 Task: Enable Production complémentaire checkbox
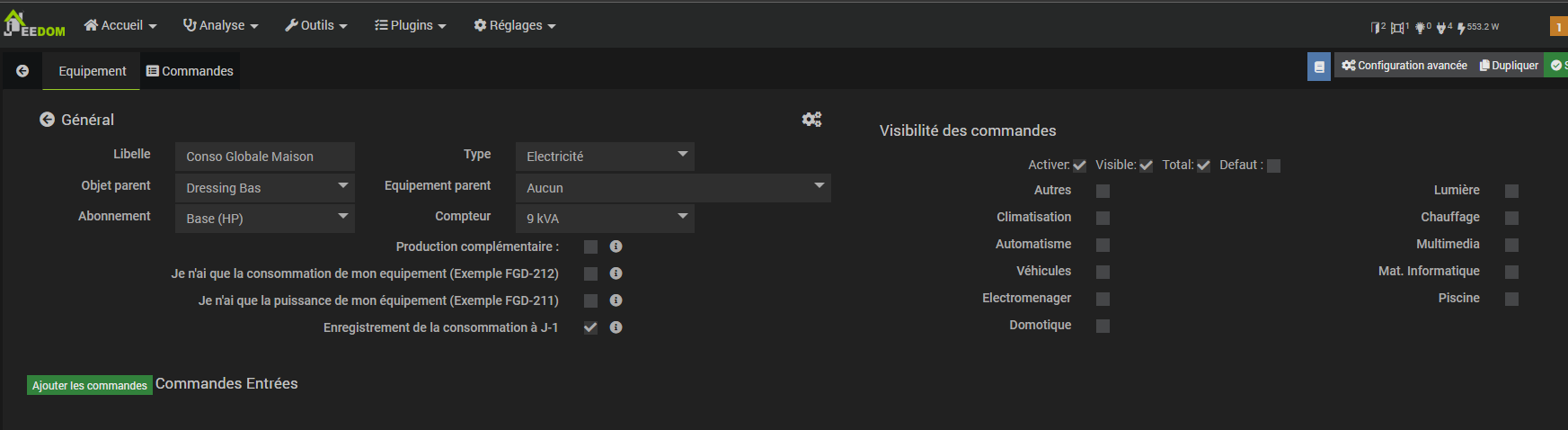(x=590, y=246)
